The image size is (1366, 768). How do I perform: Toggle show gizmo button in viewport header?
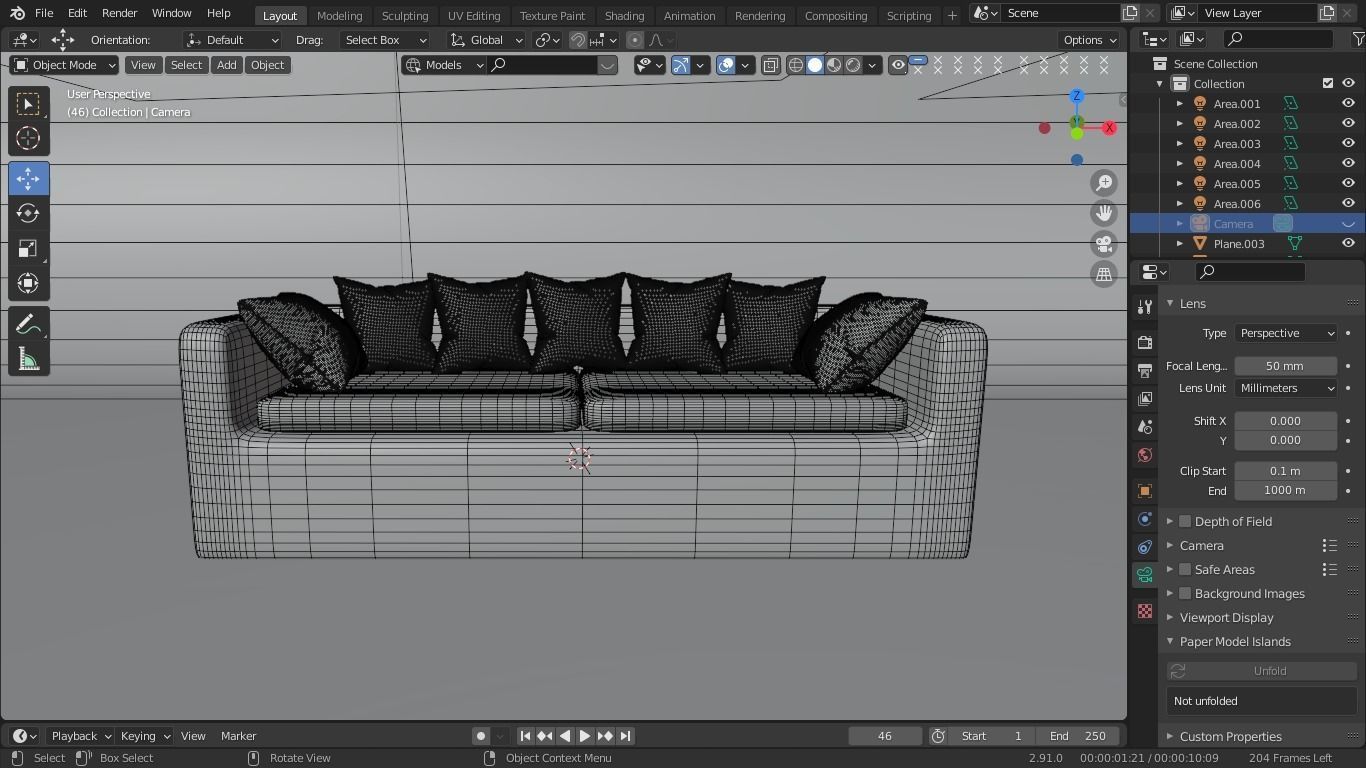click(681, 65)
